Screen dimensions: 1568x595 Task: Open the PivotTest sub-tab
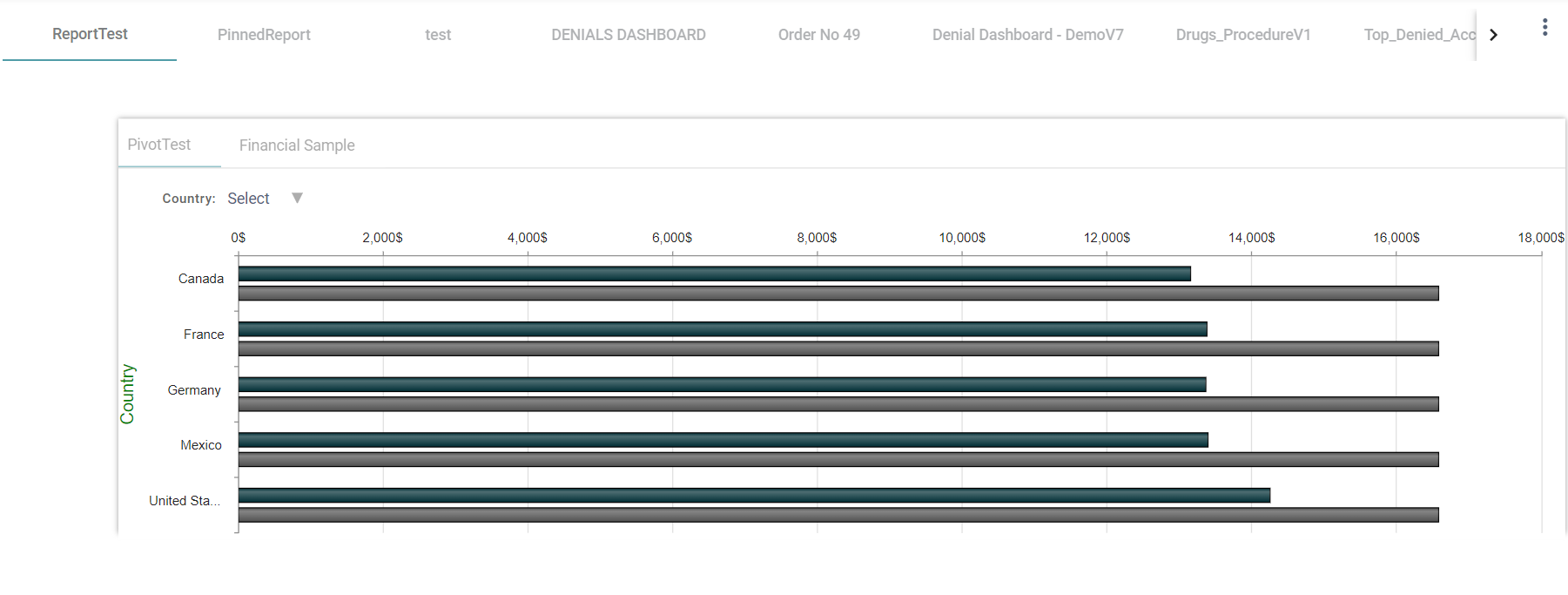point(159,145)
